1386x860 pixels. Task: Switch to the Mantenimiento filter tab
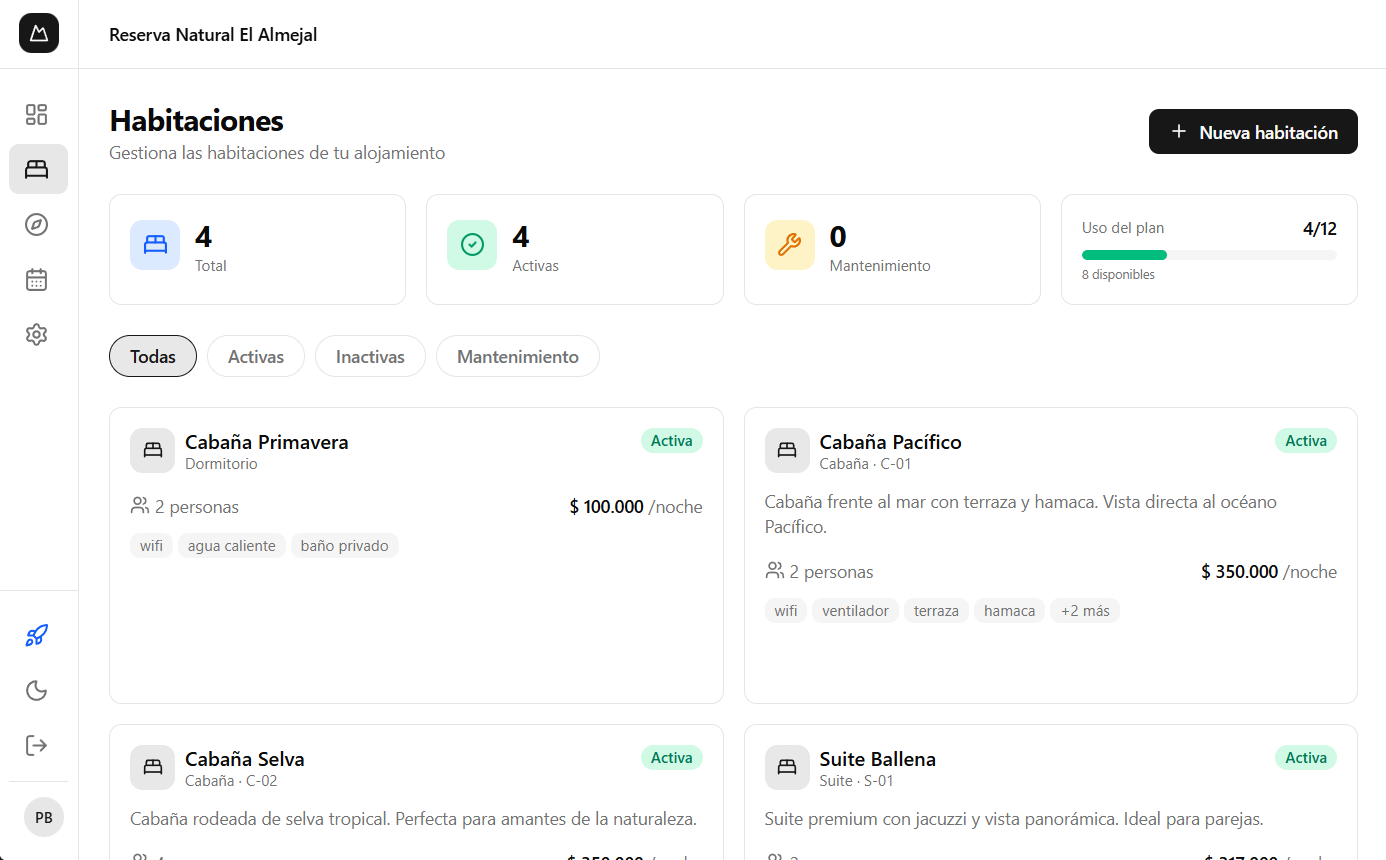click(x=517, y=357)
